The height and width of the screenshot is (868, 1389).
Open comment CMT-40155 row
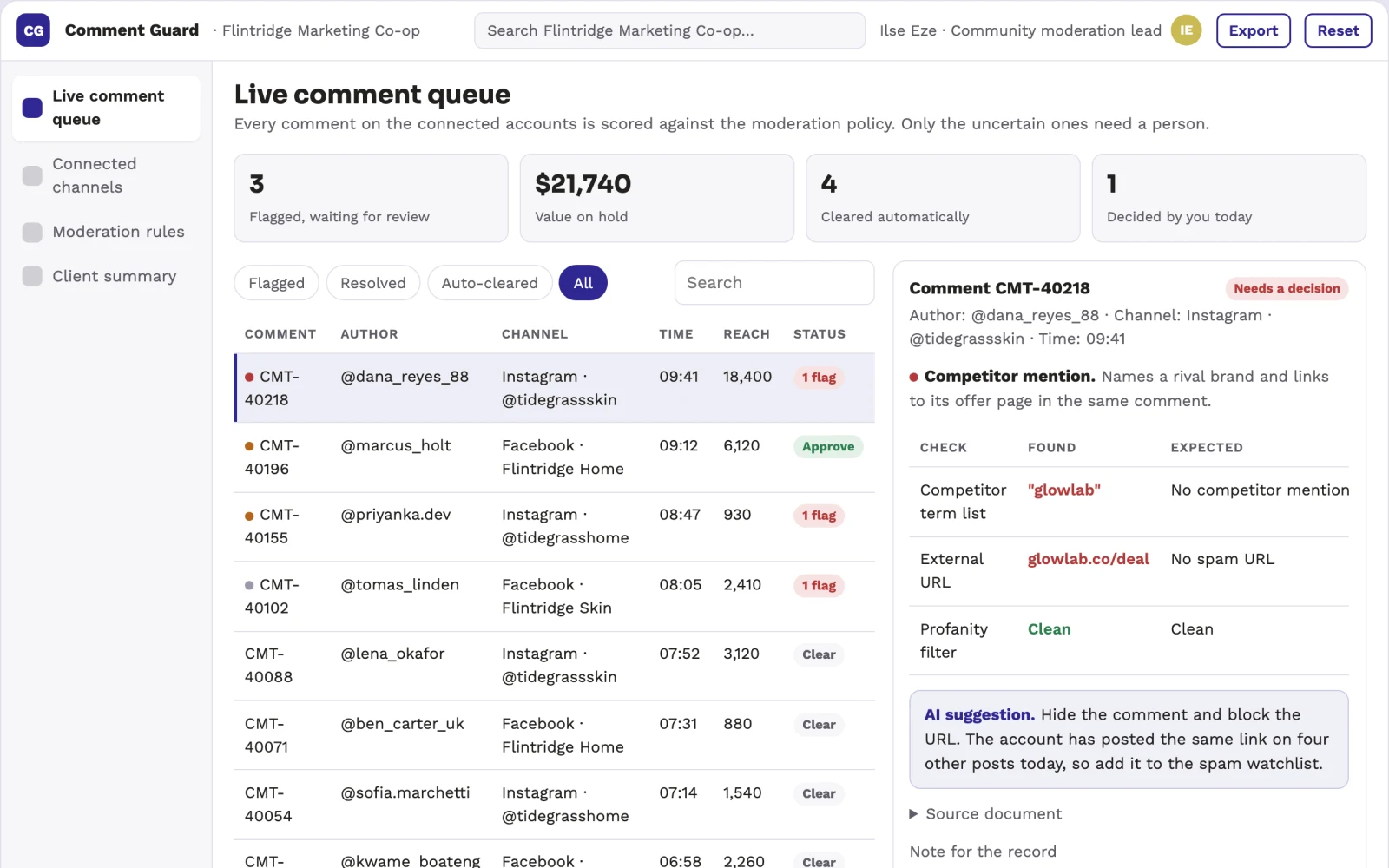point(555,527)
